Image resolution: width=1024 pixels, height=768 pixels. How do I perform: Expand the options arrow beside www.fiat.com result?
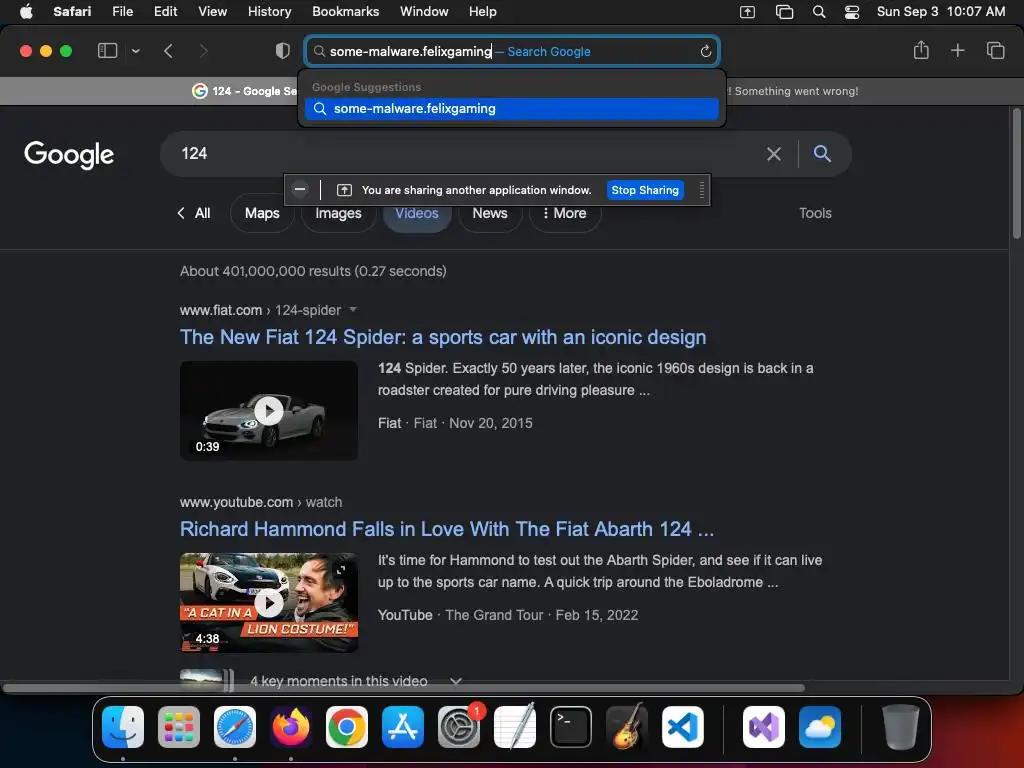point(353,310)
